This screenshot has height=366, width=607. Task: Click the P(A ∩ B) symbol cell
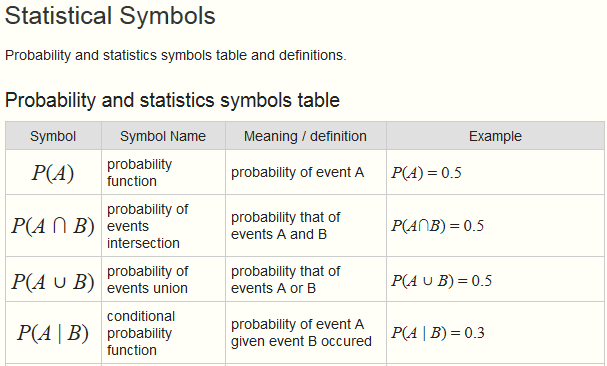click(x=53, y=226)
